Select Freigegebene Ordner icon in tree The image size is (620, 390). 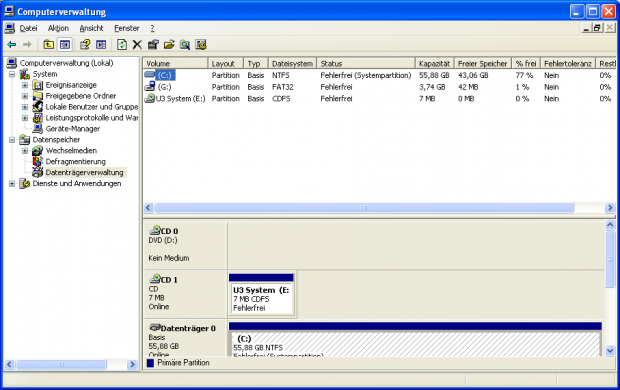(38, 96)
